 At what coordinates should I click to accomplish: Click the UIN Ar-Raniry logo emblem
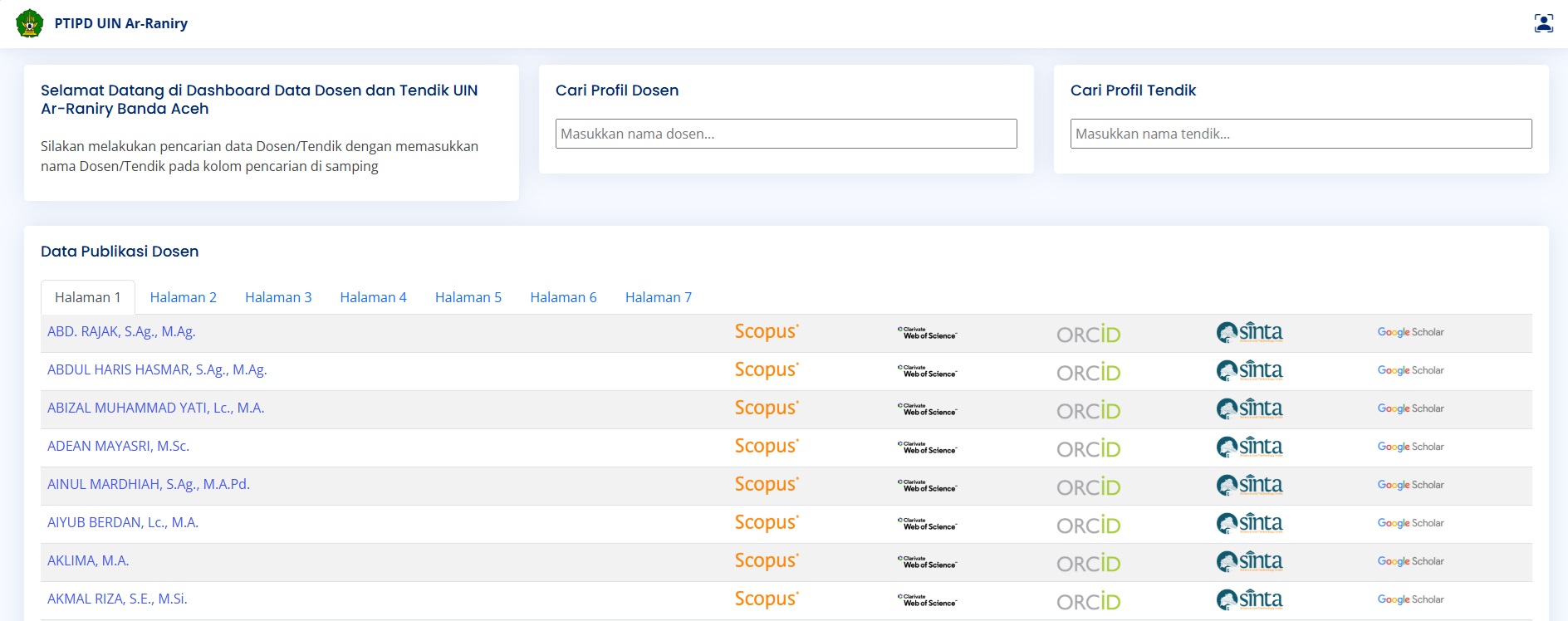(x=30, y=23)
